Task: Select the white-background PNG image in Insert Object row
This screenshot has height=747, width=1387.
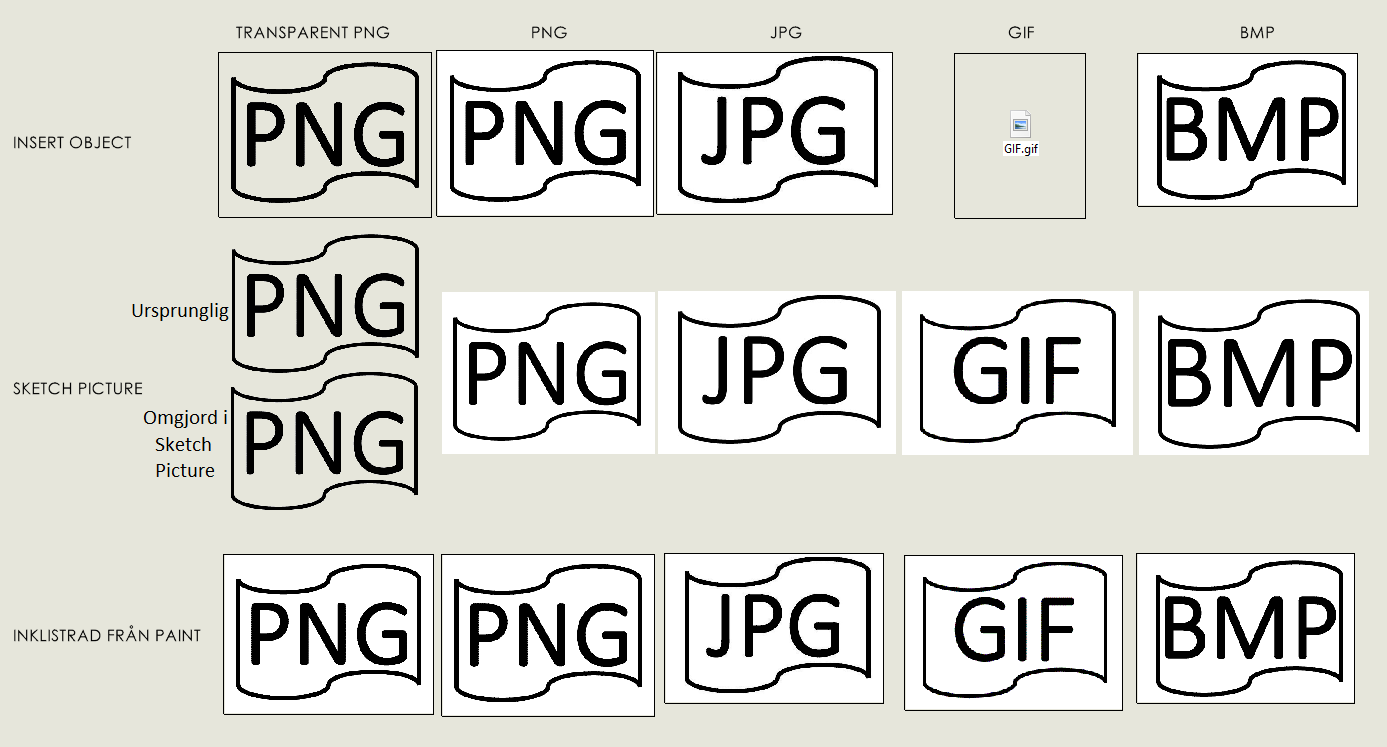Action: [545, 133]
